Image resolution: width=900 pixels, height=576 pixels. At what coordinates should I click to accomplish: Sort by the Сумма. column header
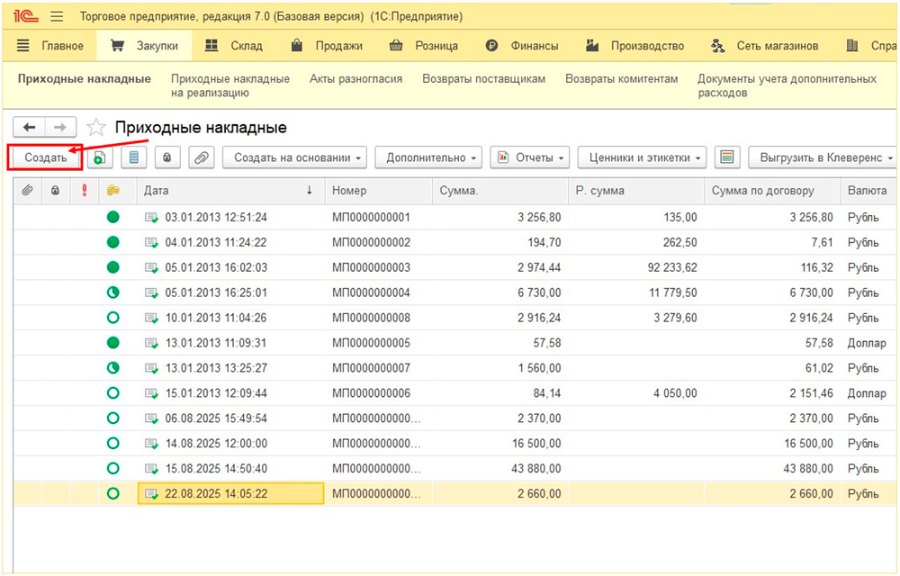pos(500,190)
